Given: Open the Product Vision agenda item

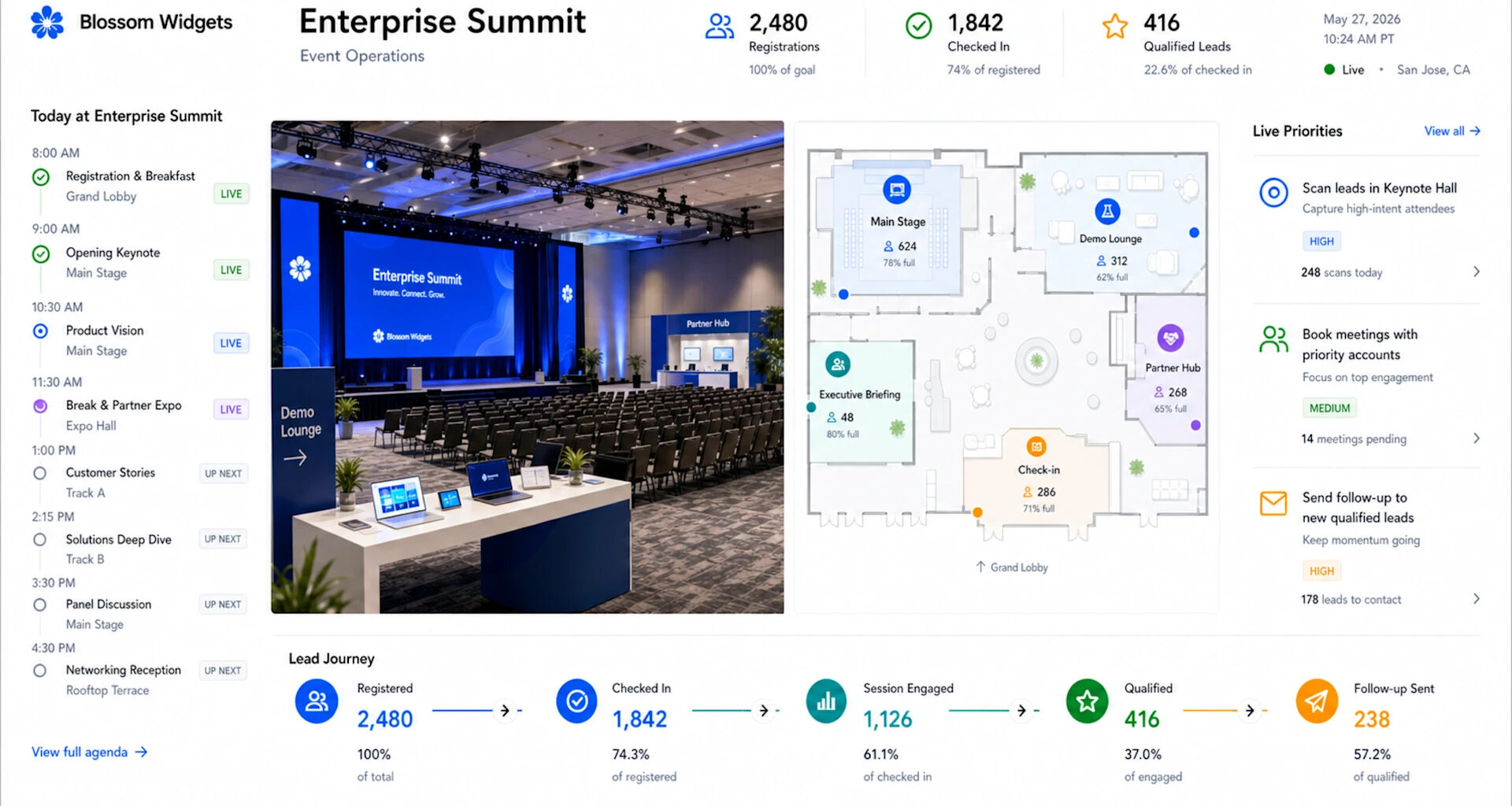Looking at the screenshot, I should (x=140, y=340).
